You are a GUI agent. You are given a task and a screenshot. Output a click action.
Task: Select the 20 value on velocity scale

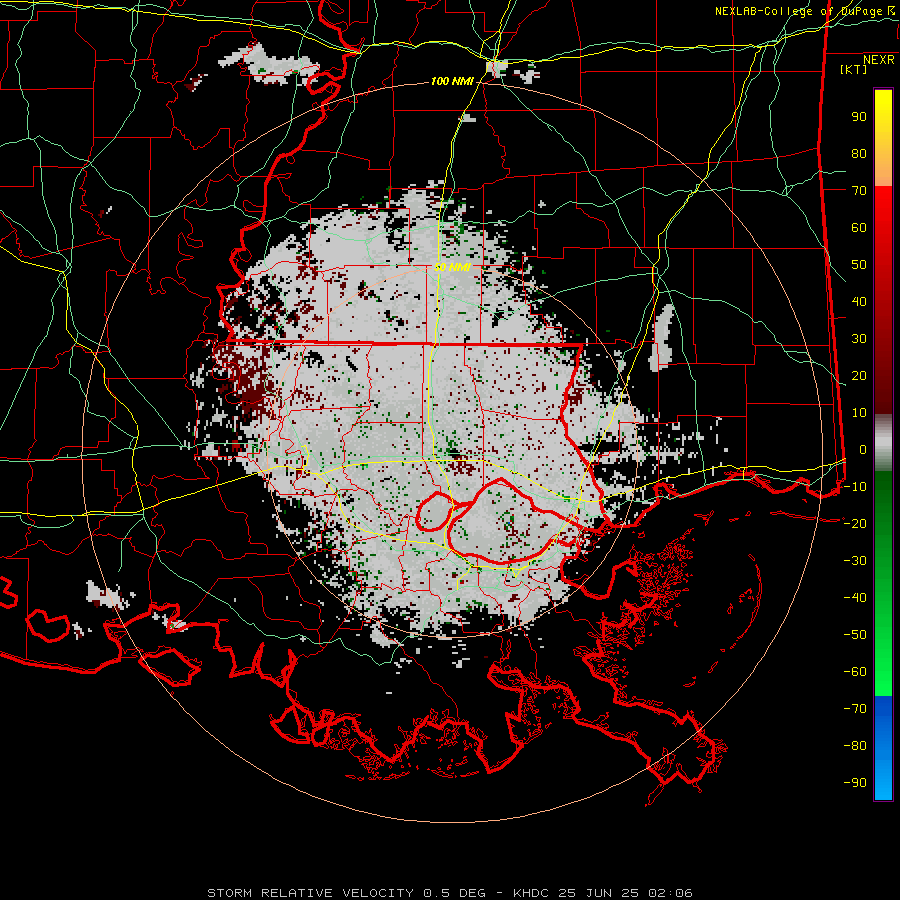coord(859,375)
